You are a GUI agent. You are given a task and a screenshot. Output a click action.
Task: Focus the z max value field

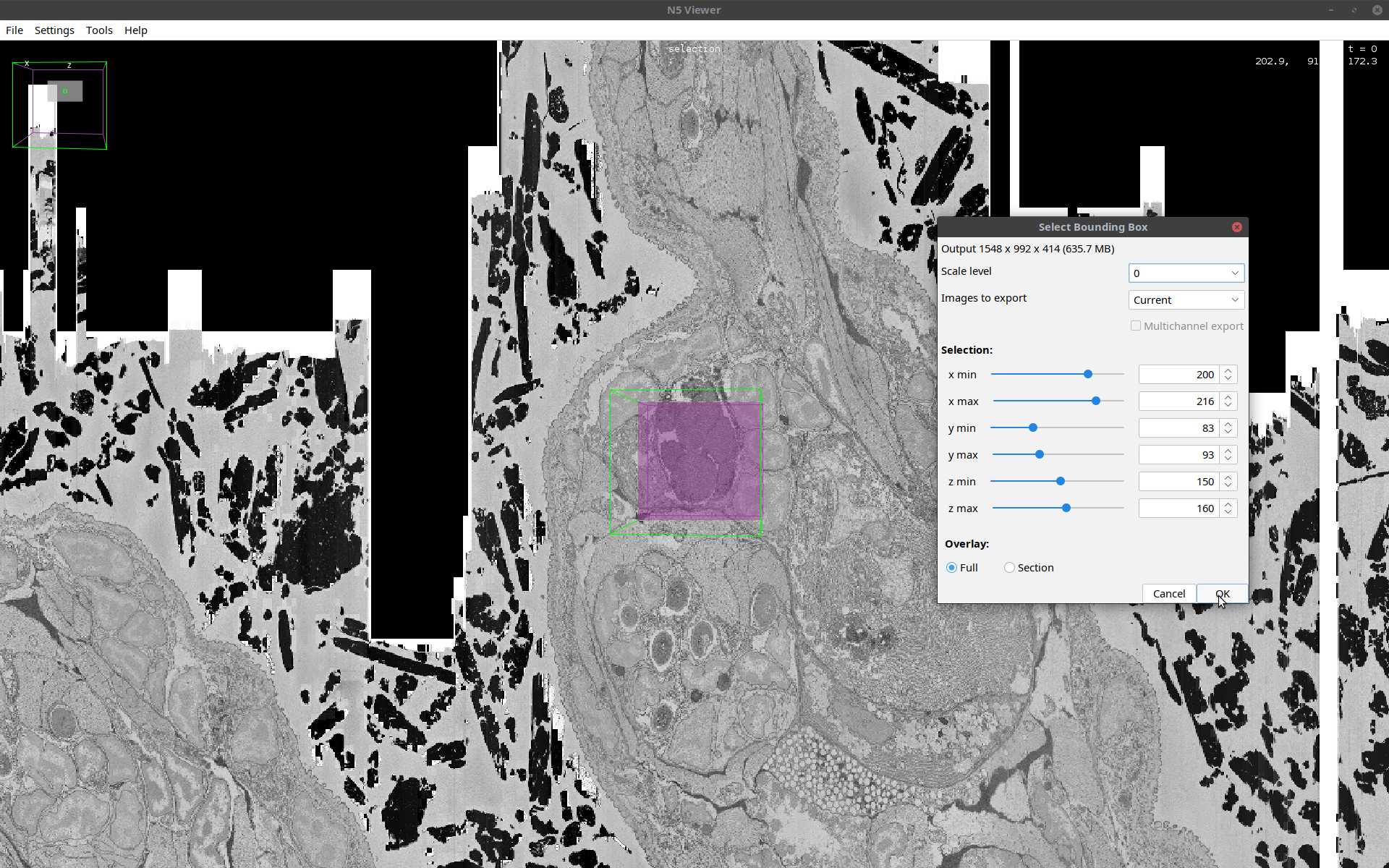tap(1179, 509)
